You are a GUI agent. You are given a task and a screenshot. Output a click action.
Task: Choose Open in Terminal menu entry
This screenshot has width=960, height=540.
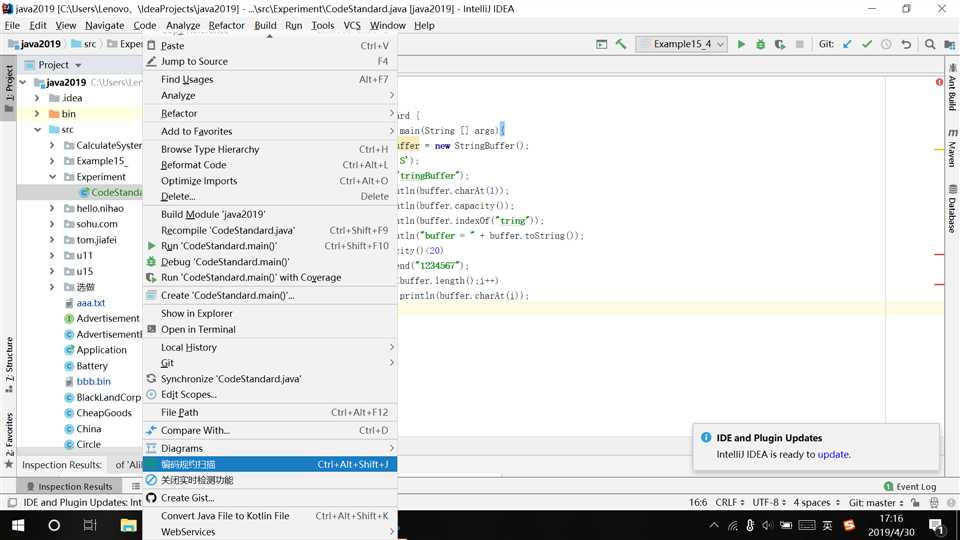coord(269,329)
